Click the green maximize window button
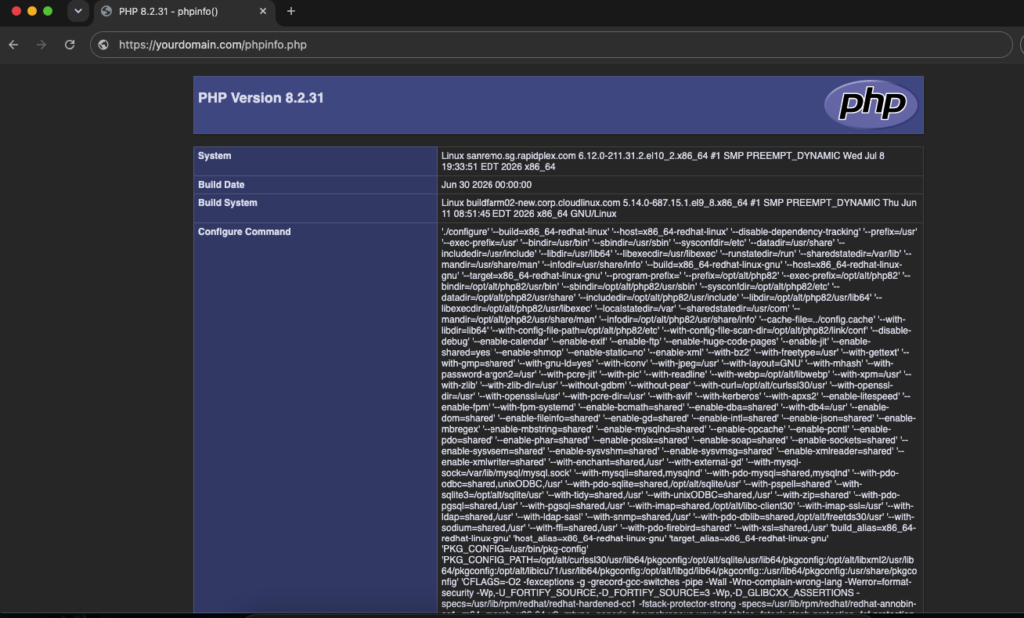The width and height of the screenshot is (1024, 618). coord(48,11)
